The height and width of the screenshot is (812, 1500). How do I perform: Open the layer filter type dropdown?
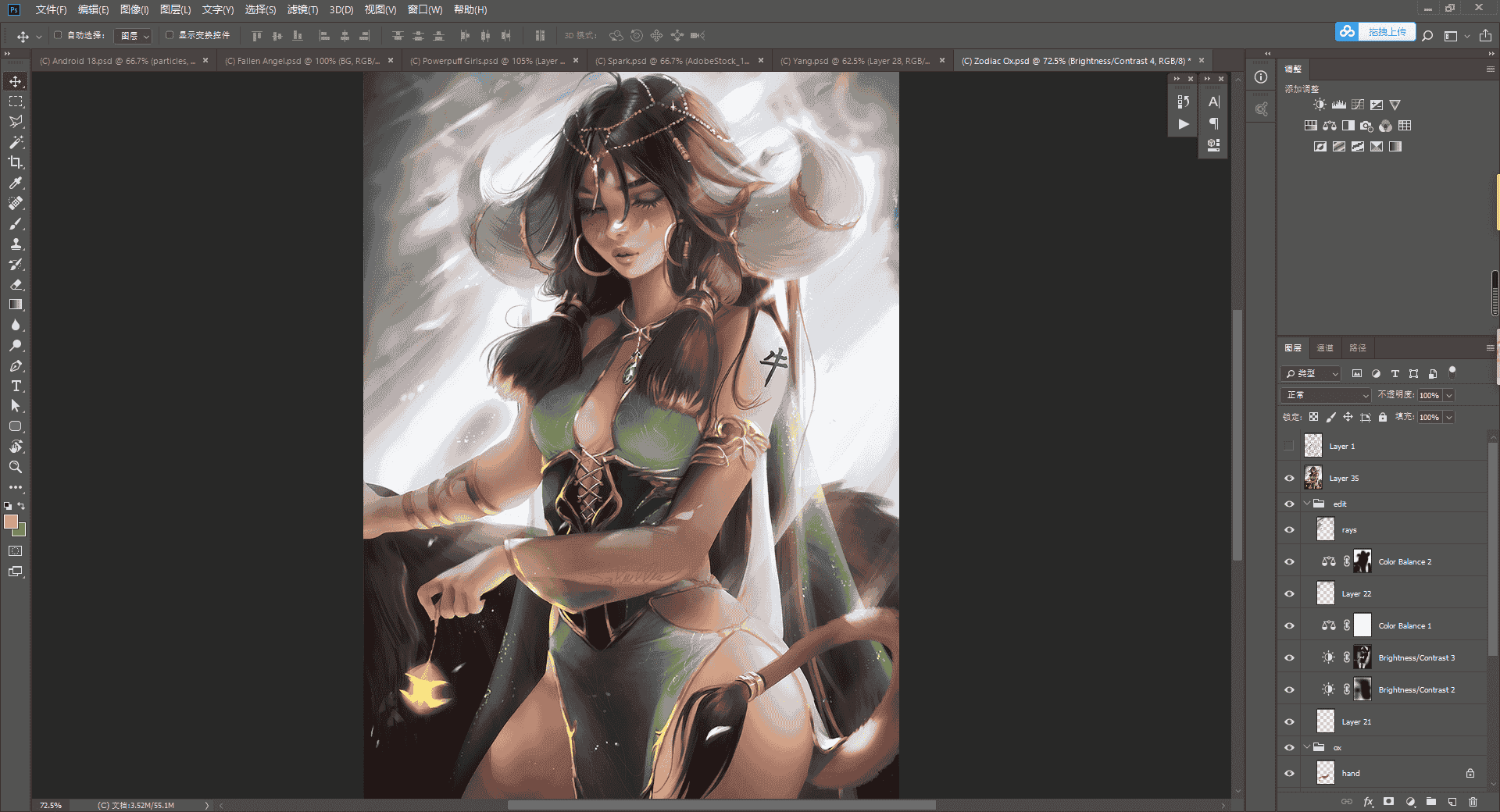coord(1312,373)
